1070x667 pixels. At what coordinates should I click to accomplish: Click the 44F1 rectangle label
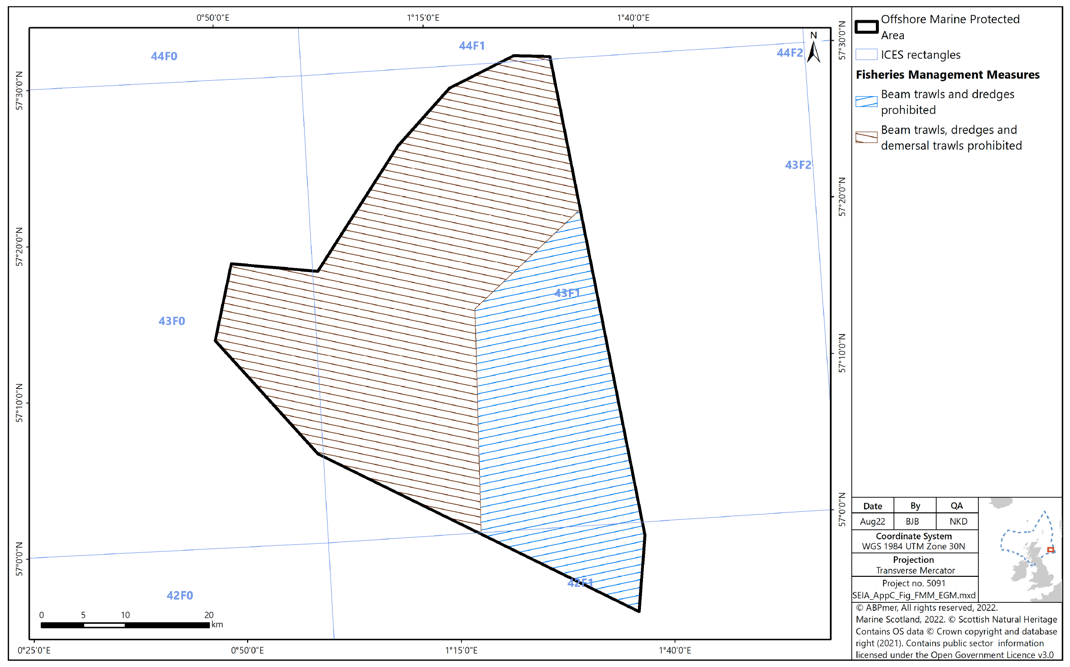click(472, 44)
